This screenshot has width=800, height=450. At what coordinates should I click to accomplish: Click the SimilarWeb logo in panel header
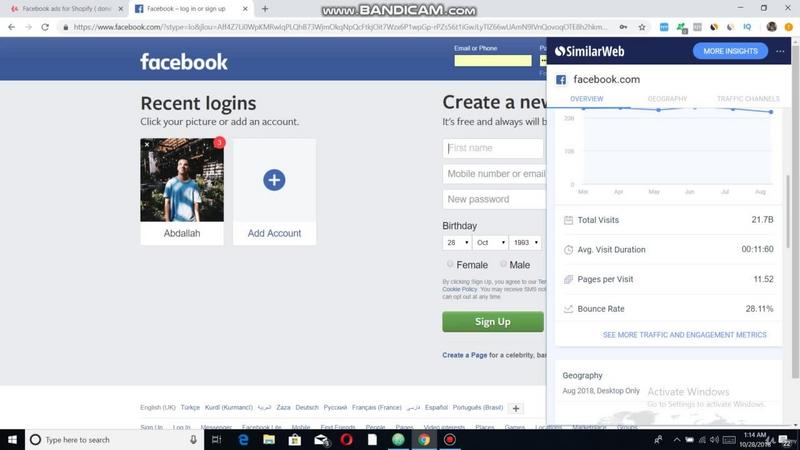(589, 51)
